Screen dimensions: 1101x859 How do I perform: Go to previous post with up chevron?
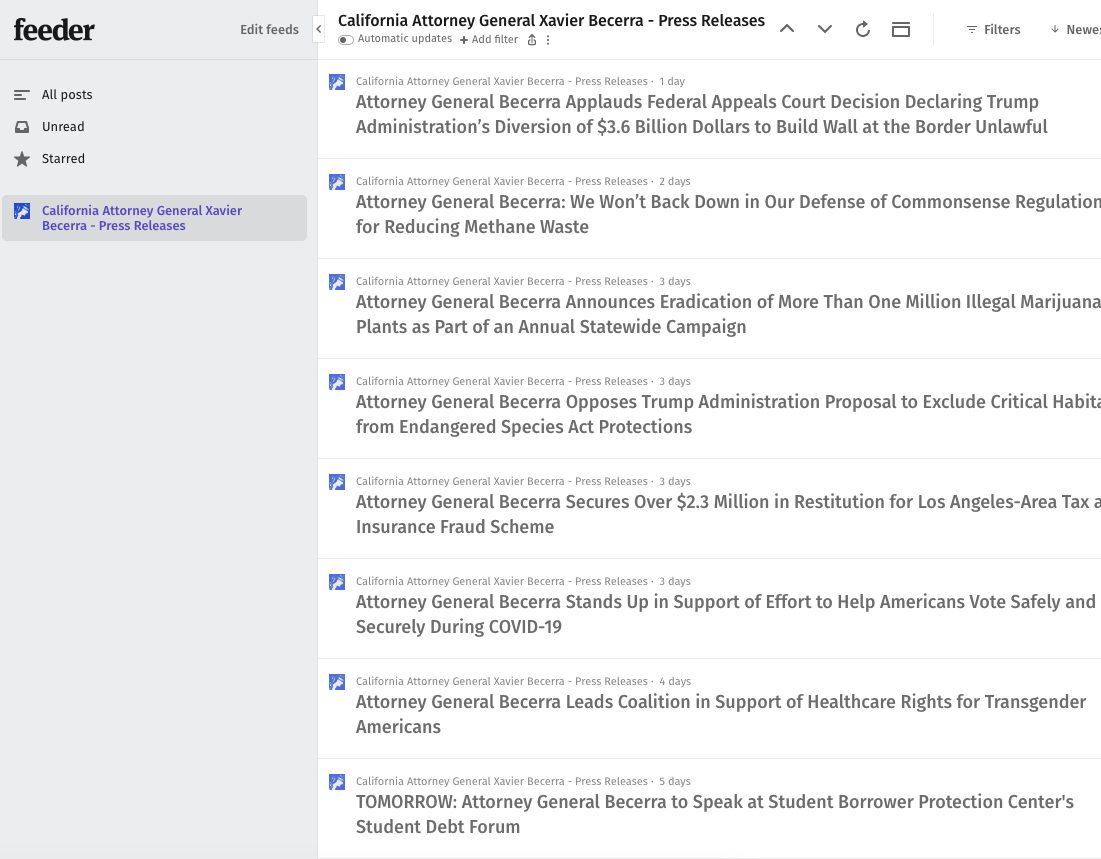coord(787,29)
